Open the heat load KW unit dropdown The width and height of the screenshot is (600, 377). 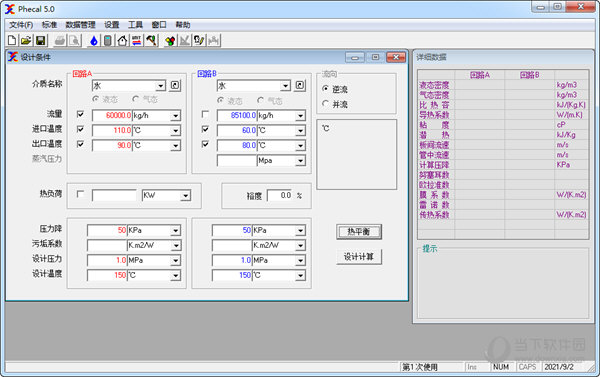coord(186,196)
